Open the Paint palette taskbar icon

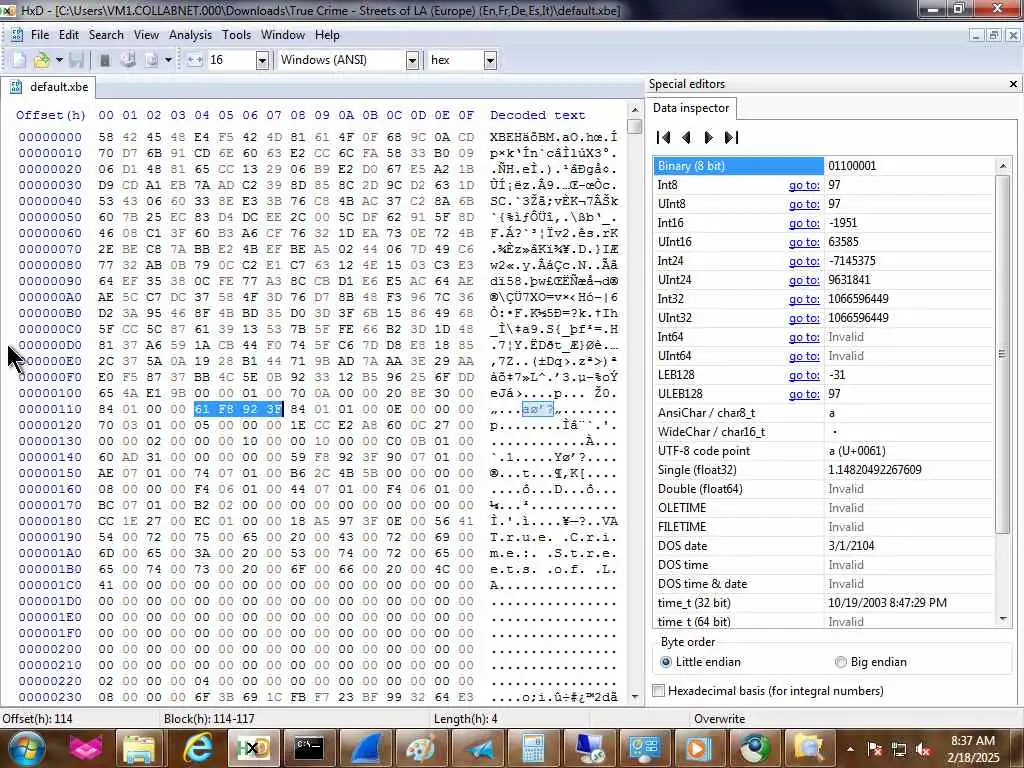[421, 748]
